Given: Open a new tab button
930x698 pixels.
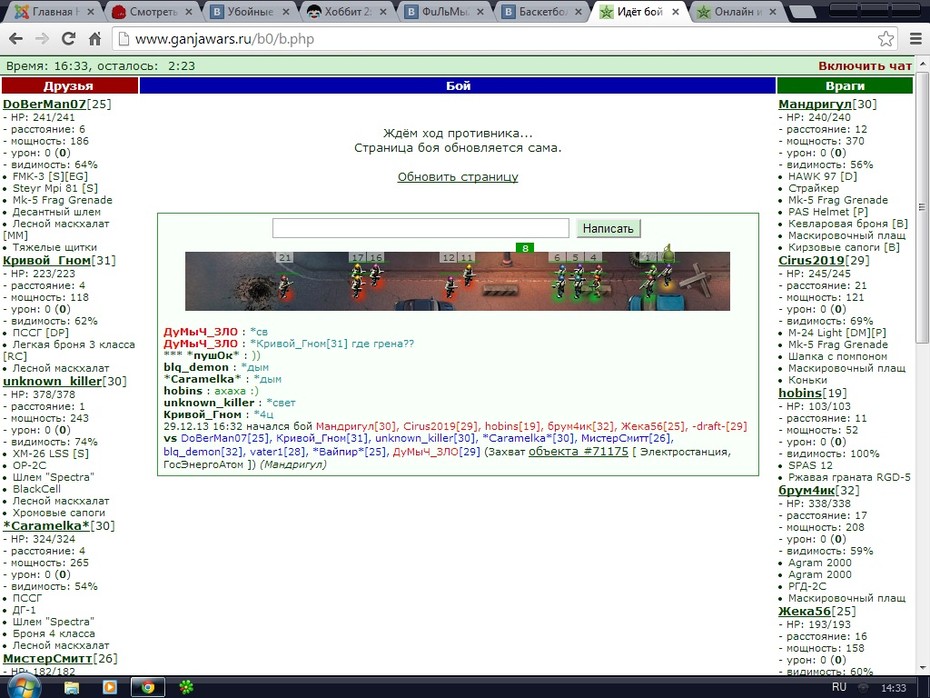Looking at the screenshot, I should (802, 11).
